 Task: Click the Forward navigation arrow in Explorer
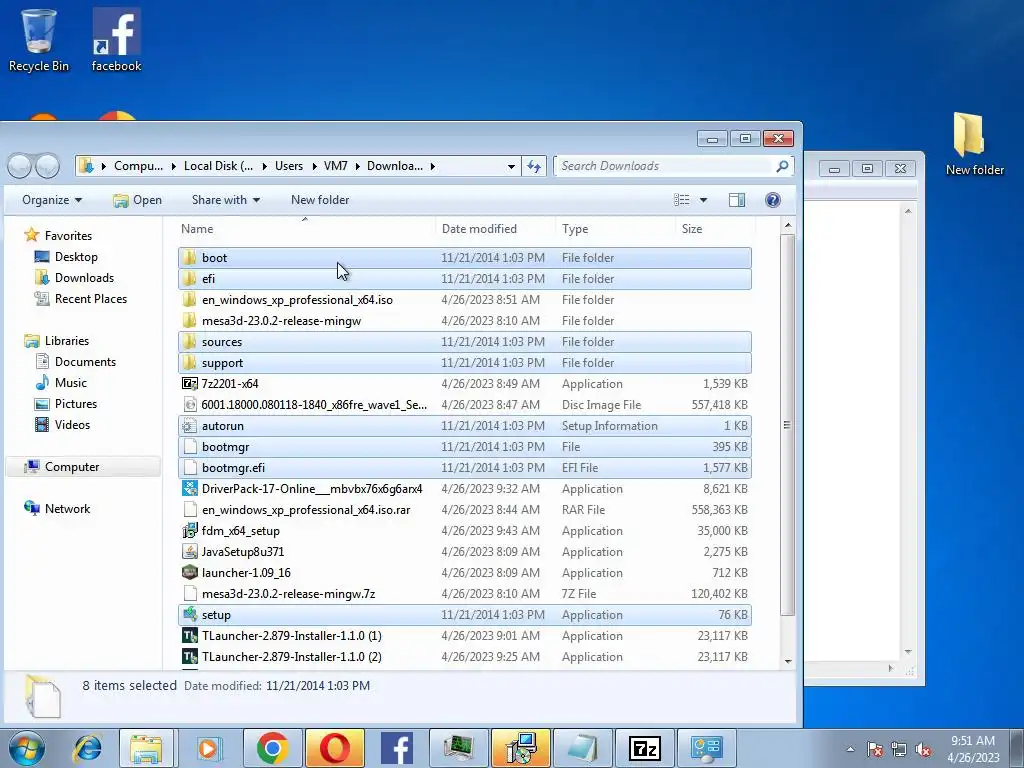tap(48, 166)
